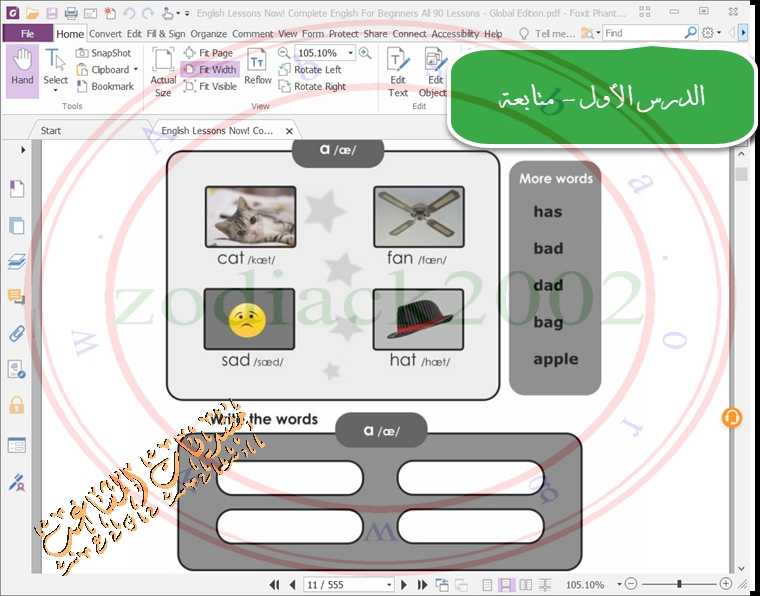This screenshot has height=596, width=760.
Task: Select the Hand tool
Action: click(22, 71)
